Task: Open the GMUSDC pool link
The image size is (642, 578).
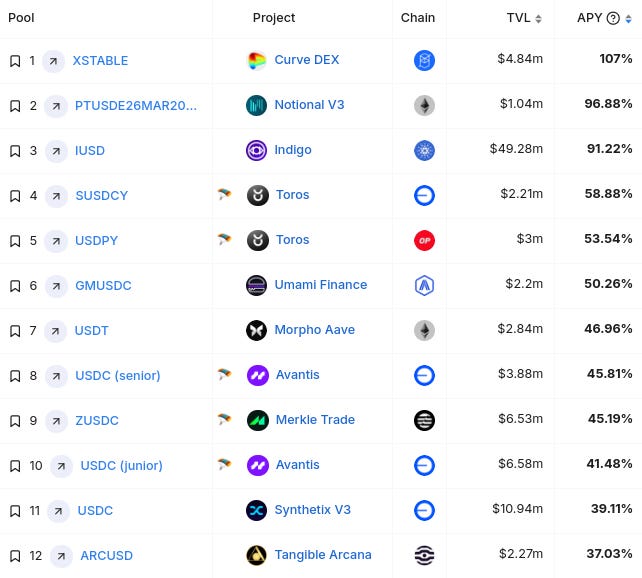Action: (x=103, y=286)
